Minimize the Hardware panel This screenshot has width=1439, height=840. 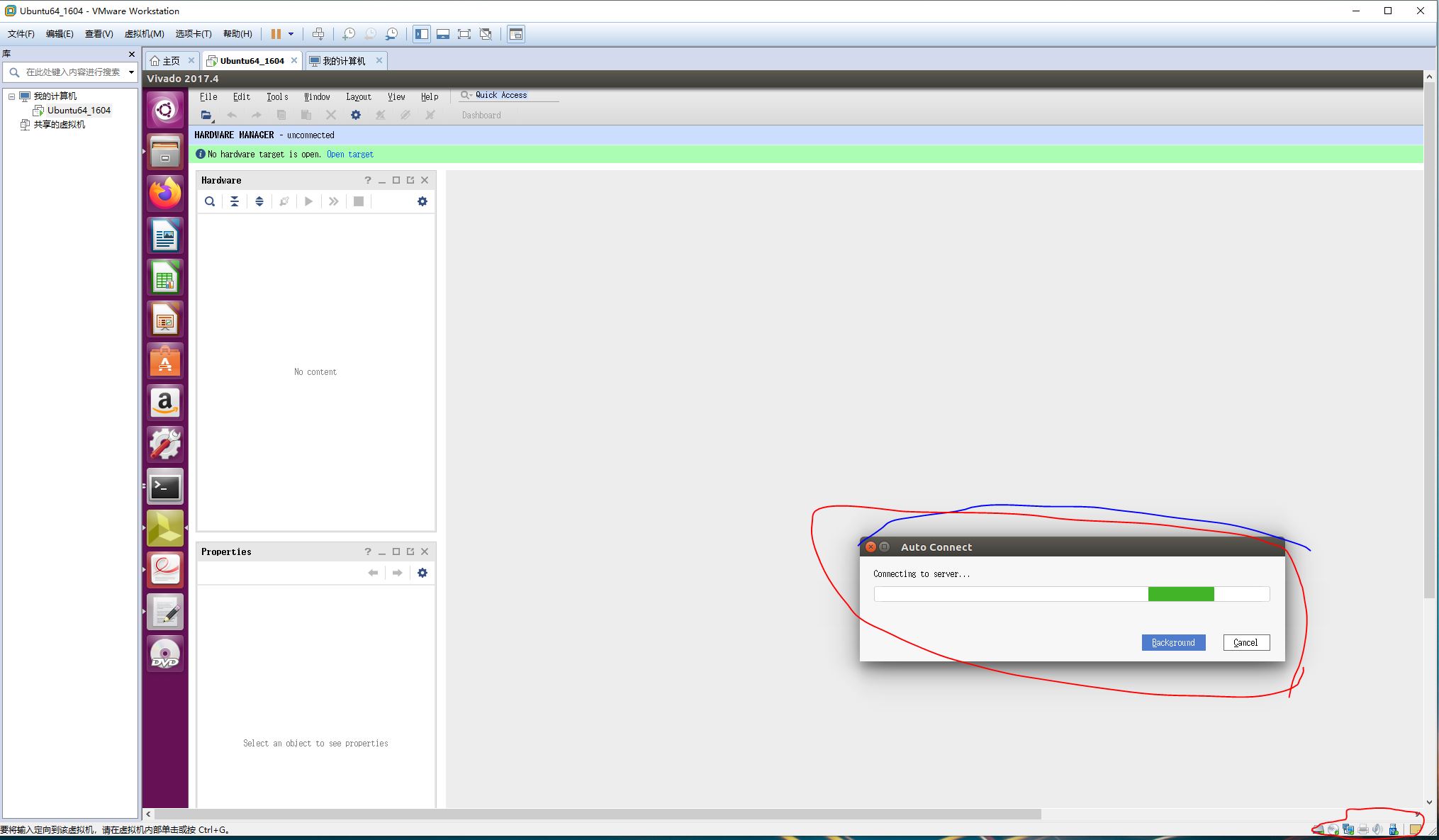[x=382, y=181]
